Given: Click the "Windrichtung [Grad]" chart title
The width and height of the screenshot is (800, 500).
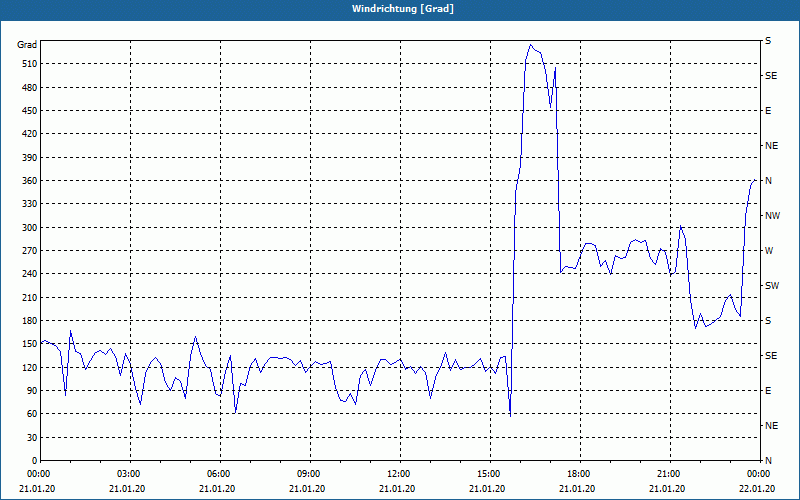Looking at the screenshot, I should (x=403, y=9).
